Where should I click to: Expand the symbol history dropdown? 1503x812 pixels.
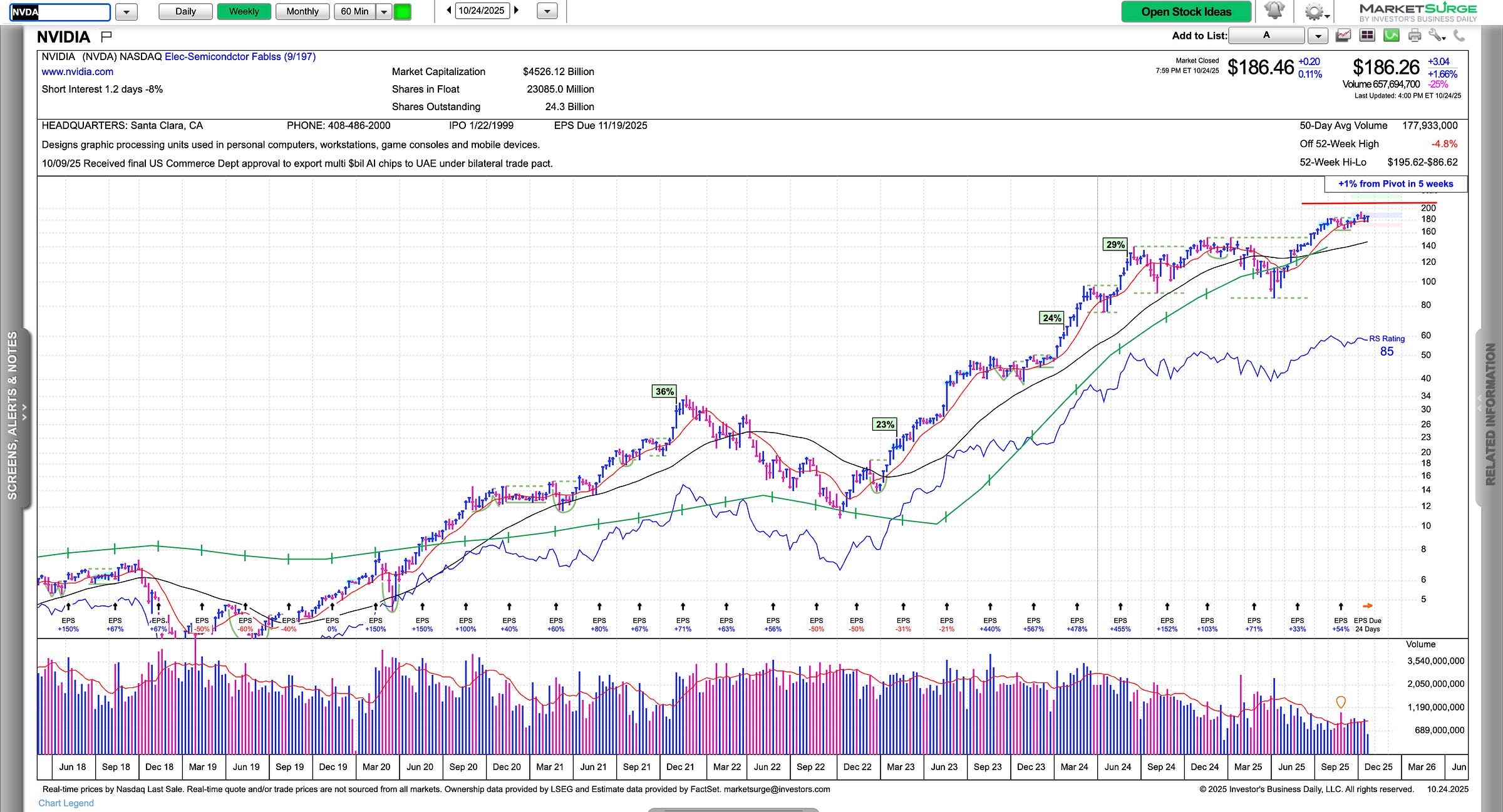click(x=126, y=11)
